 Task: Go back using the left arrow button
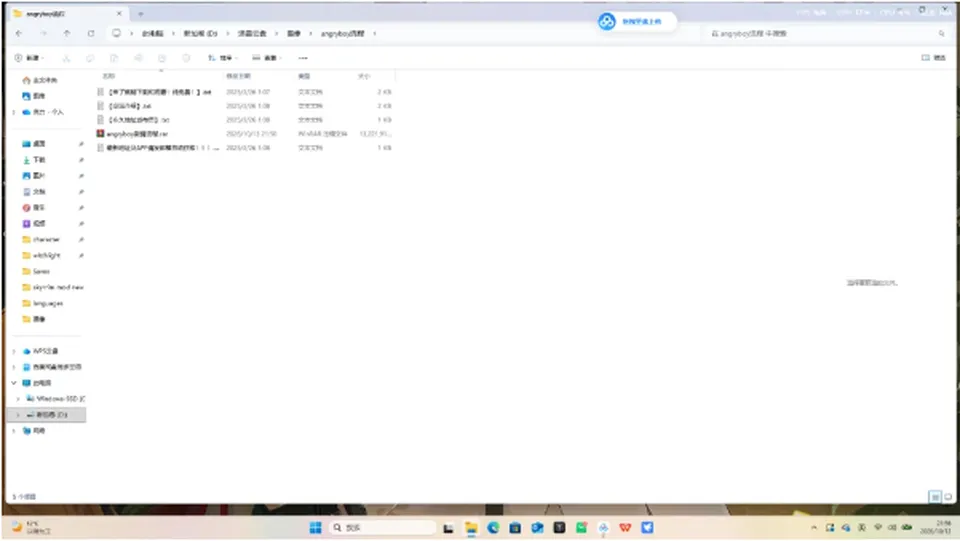click(19, 34)
